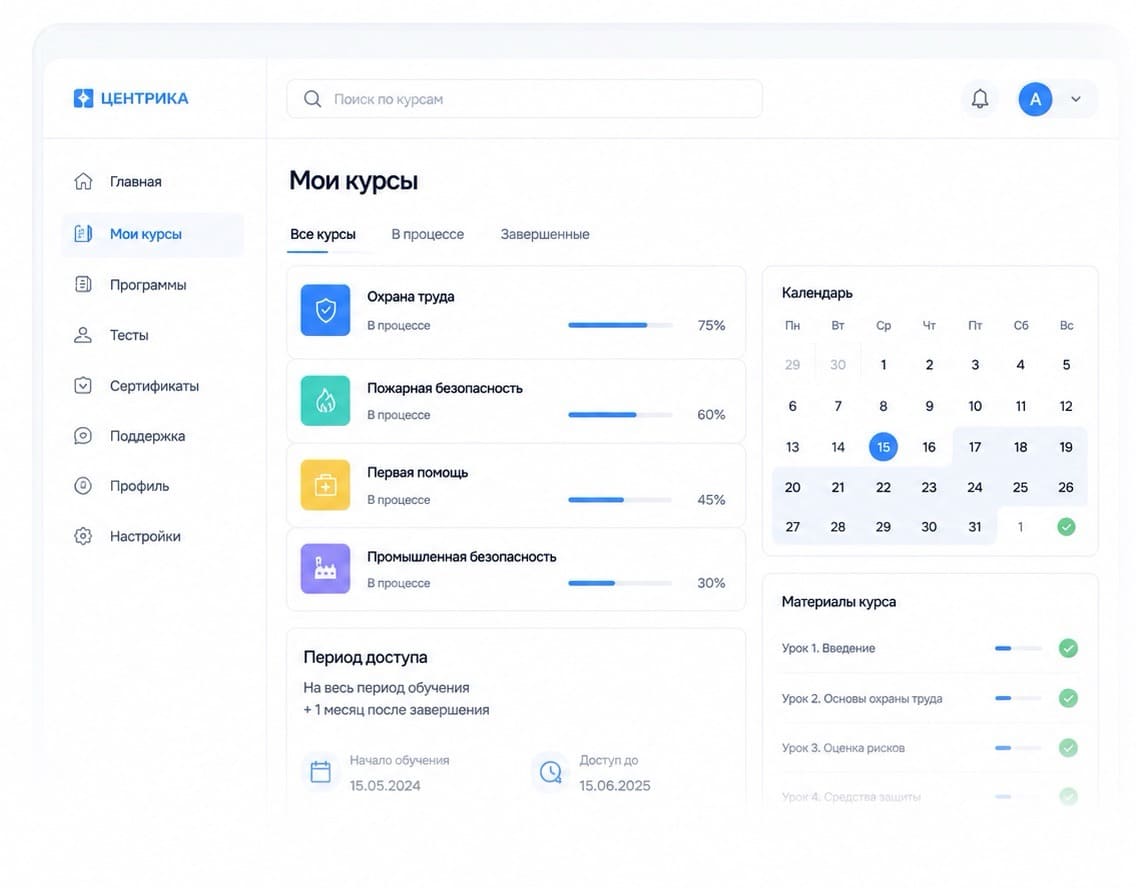1136x888 pixels.
Task: Open the user avatar menu A
Action: tap(1035, 99)
